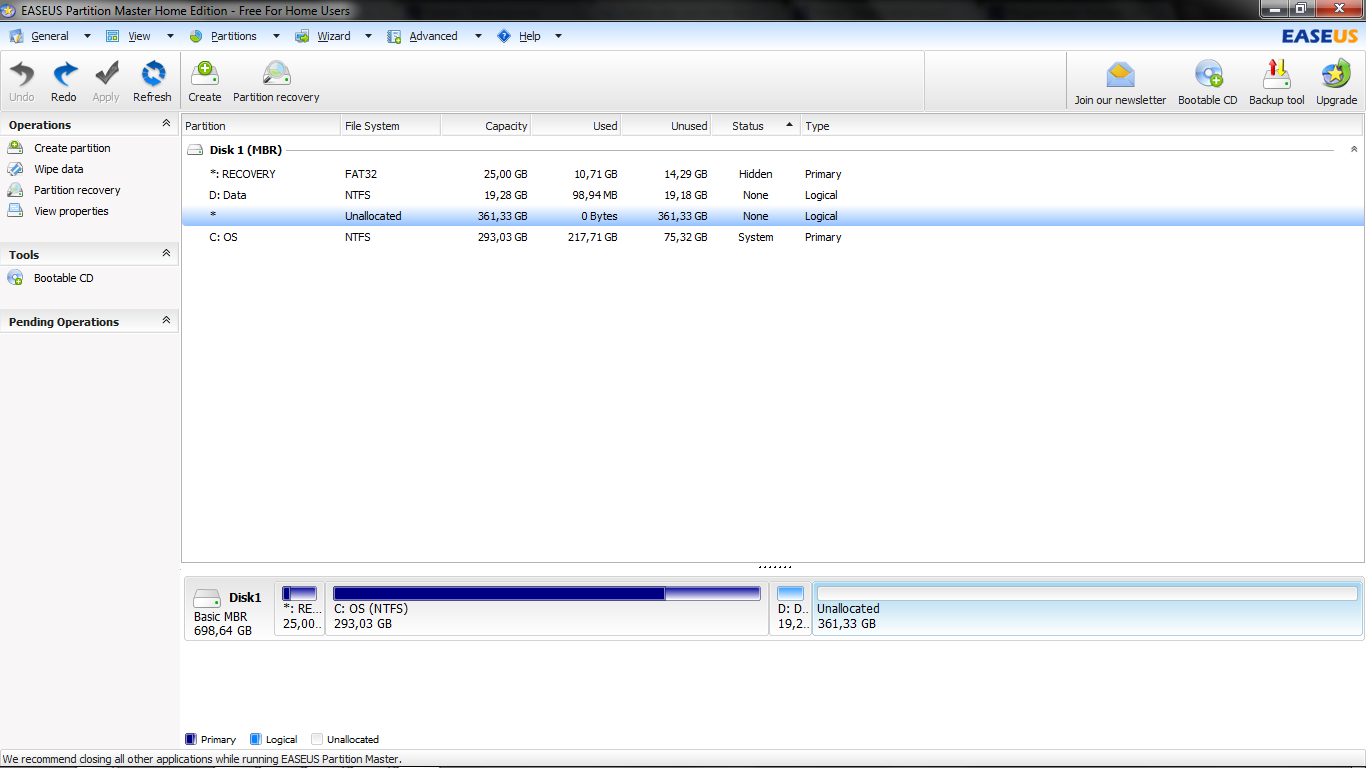Open the General menu
Screen dimensions: 1366x768
point(50,36)
